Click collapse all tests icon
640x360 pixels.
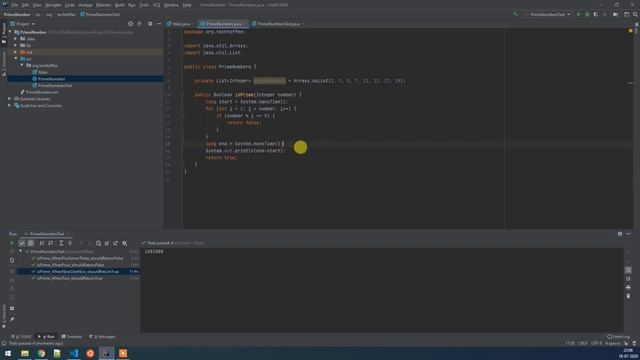[x=70, y=243]
